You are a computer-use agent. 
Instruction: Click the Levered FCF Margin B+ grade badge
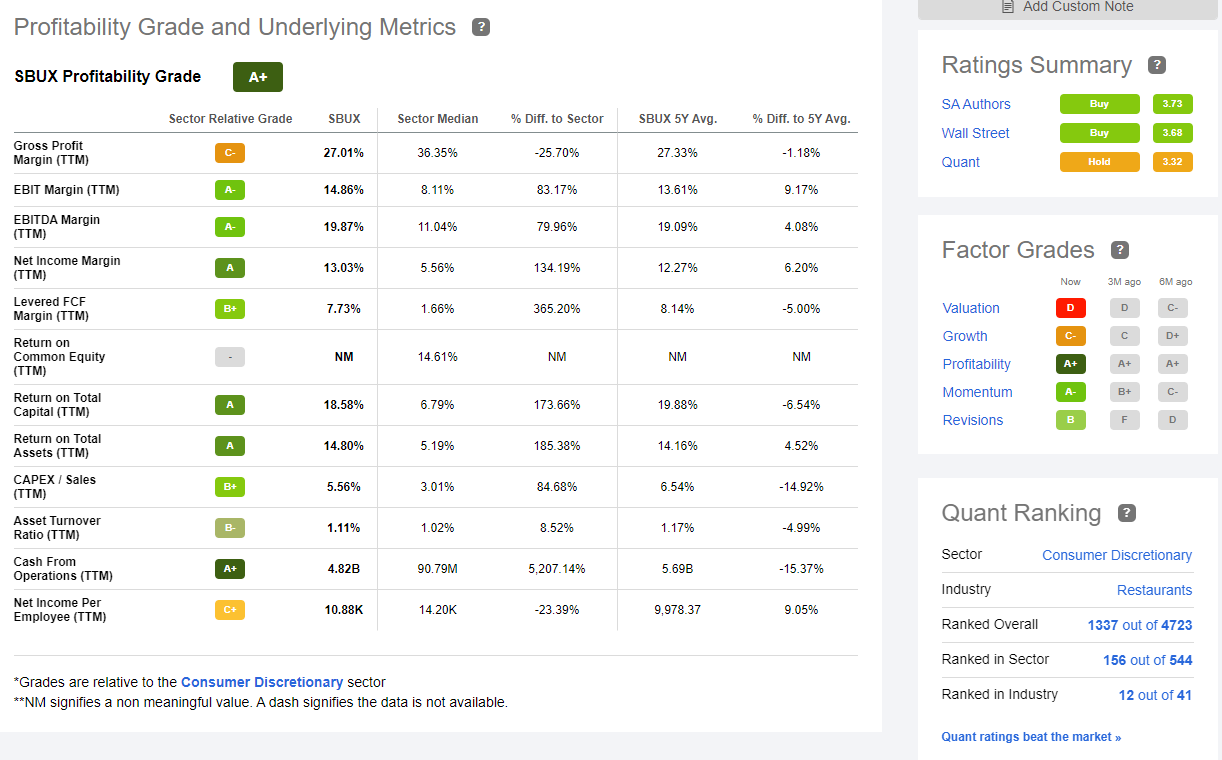click(x=230, y=309)
